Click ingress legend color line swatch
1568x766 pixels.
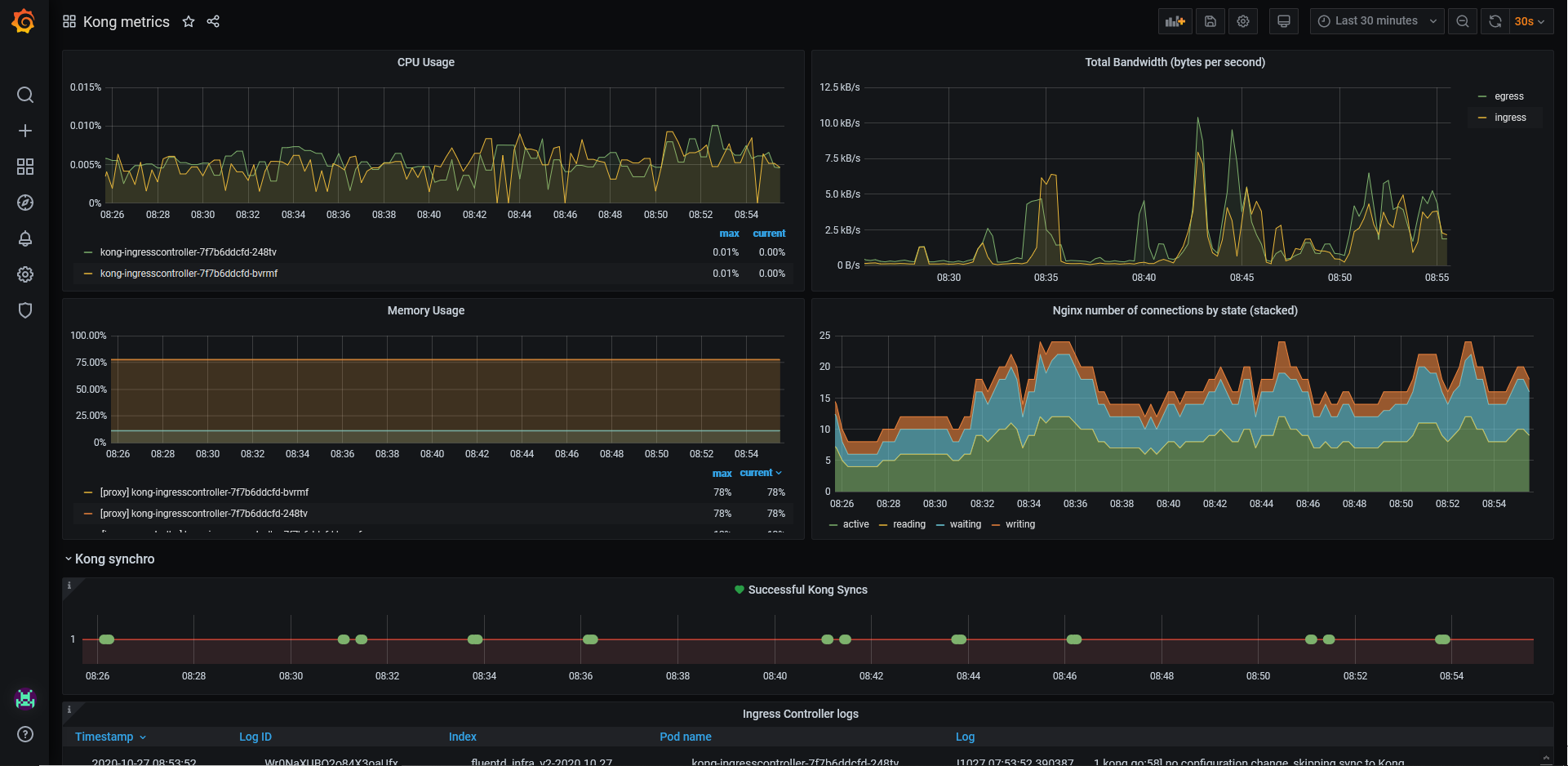pyautogui.click(x=1482, y=118)
